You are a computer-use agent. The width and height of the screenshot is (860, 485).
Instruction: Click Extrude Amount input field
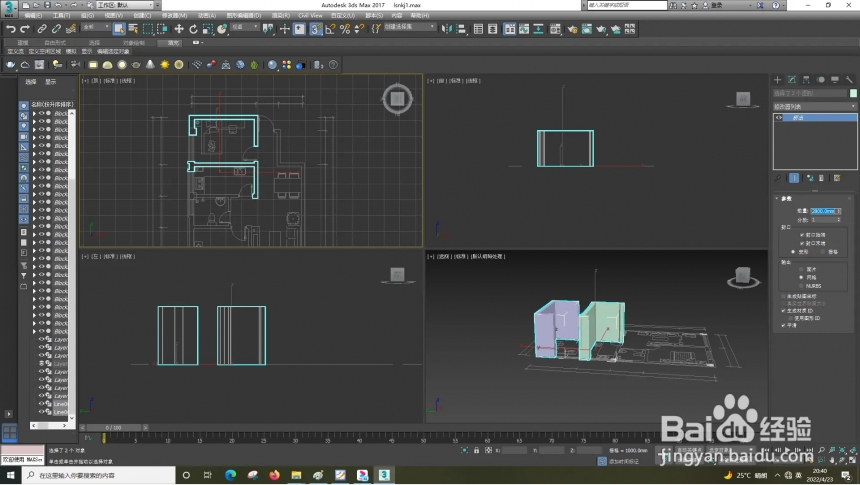[x=823, y=211]
